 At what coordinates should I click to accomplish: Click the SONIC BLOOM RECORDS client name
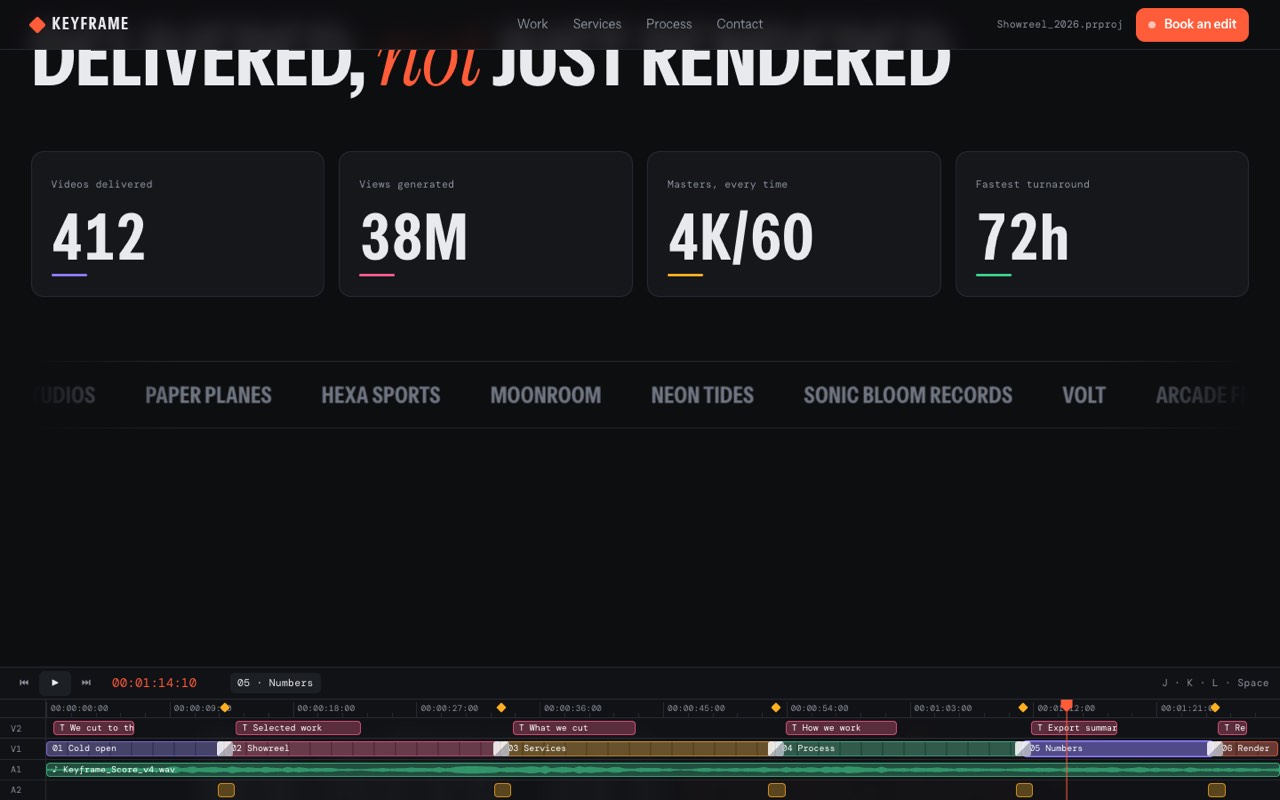908,395
